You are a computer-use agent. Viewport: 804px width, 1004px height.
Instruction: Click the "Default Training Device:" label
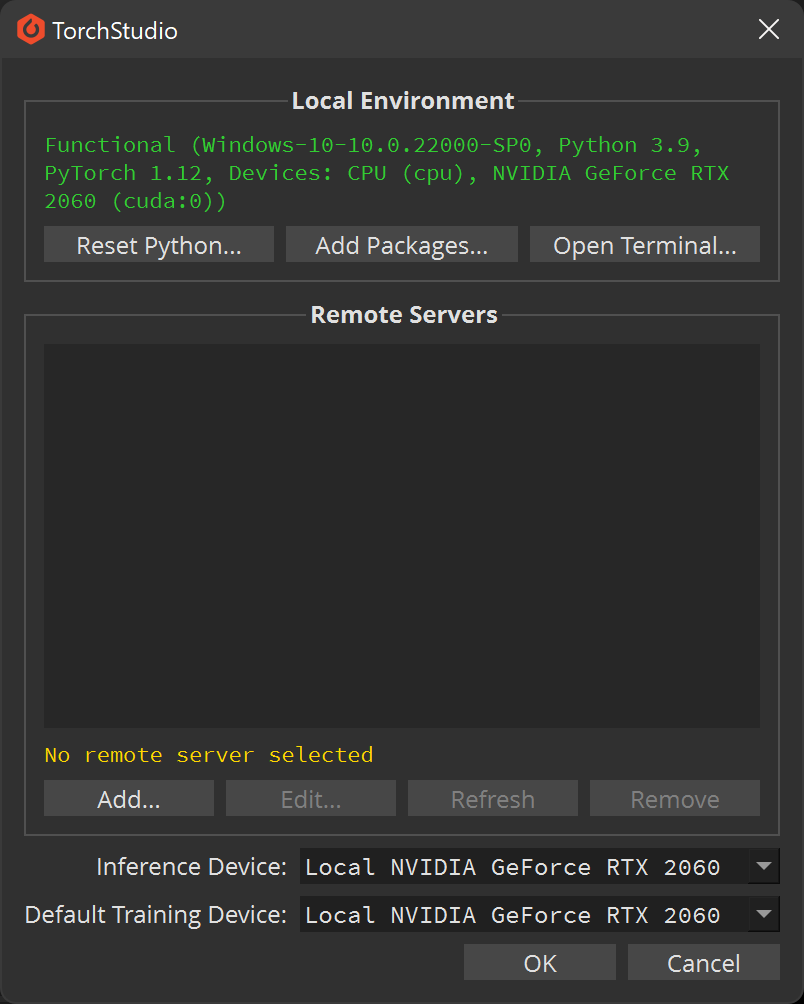pyautogui.click(x=156, y=914)
